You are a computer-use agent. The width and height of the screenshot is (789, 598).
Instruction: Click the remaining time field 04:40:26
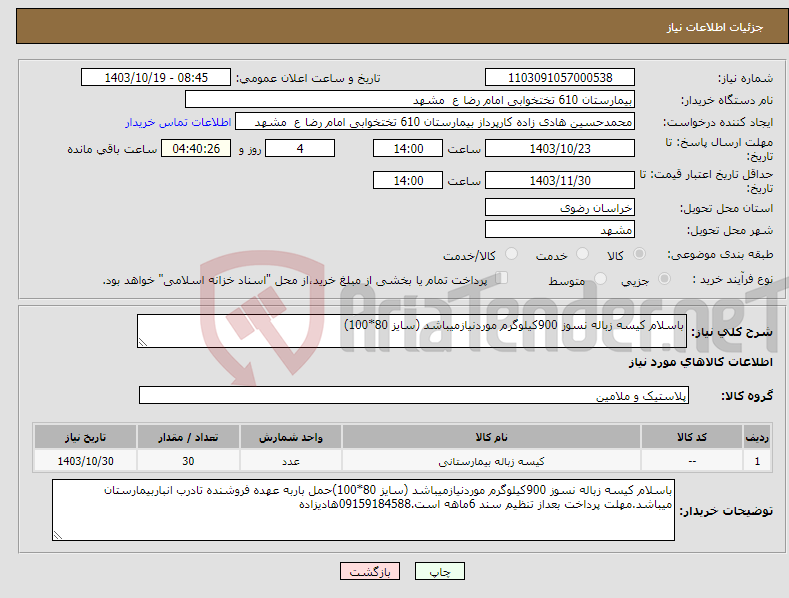(x=196, y=148)
